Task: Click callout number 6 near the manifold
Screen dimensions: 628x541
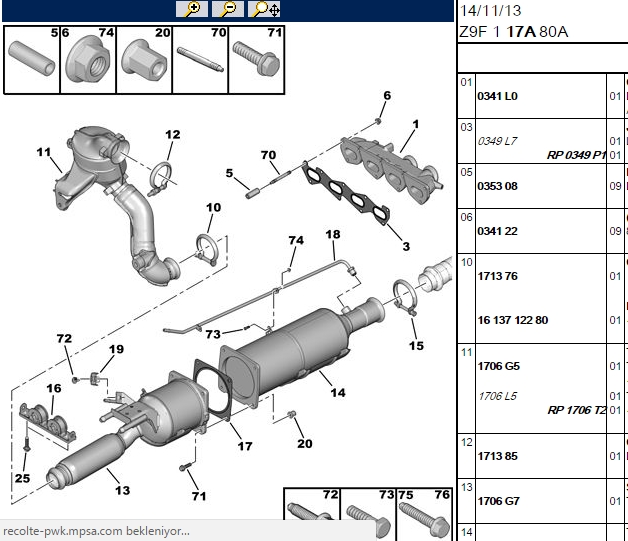Action: (387, 96)
